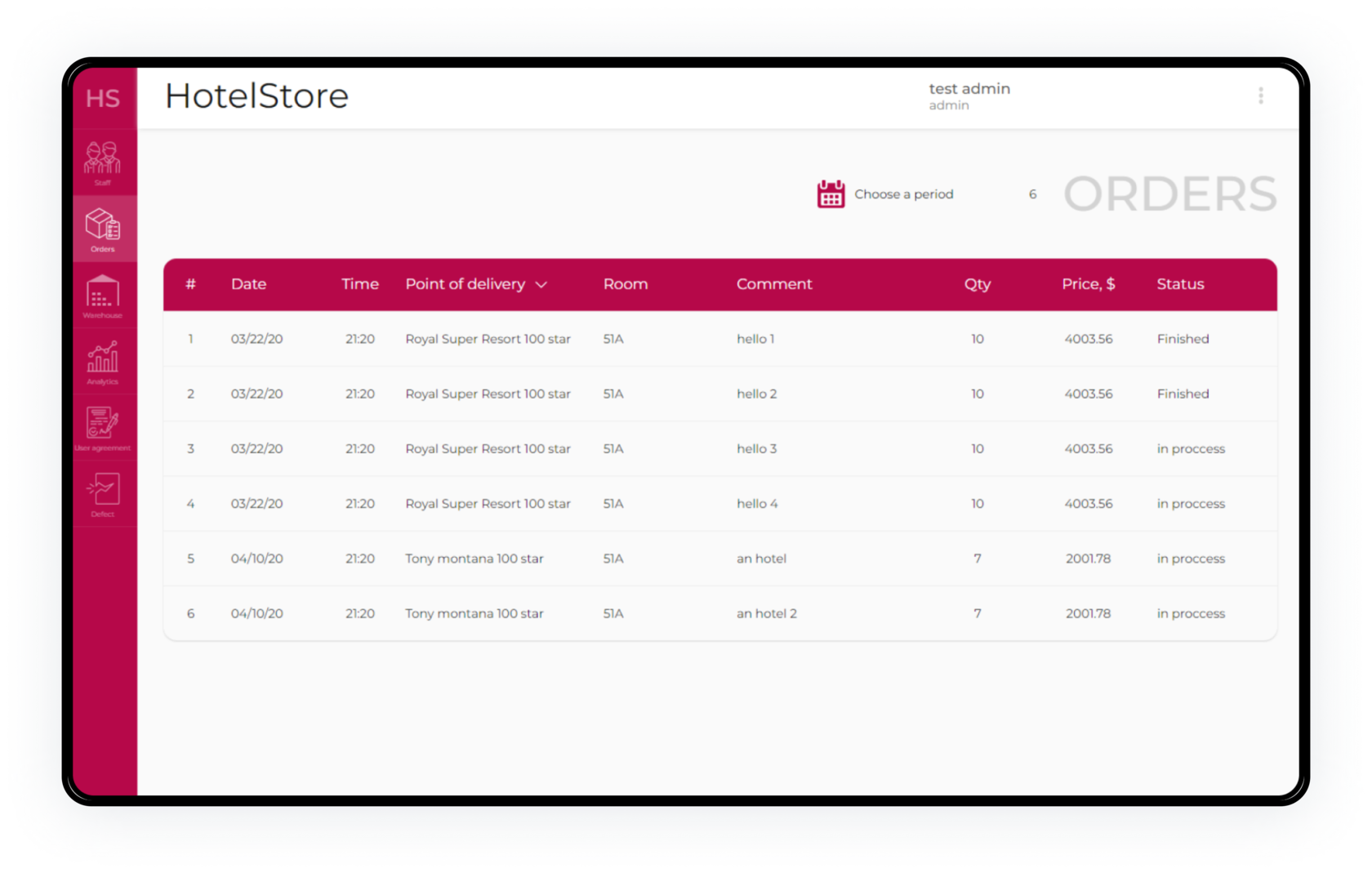Click the Choose a period label

click(903, 194)
